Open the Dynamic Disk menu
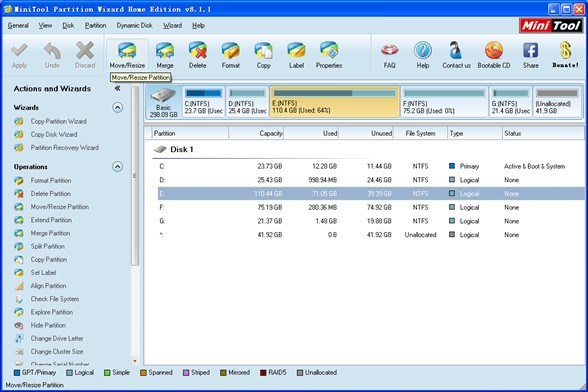 134,26
